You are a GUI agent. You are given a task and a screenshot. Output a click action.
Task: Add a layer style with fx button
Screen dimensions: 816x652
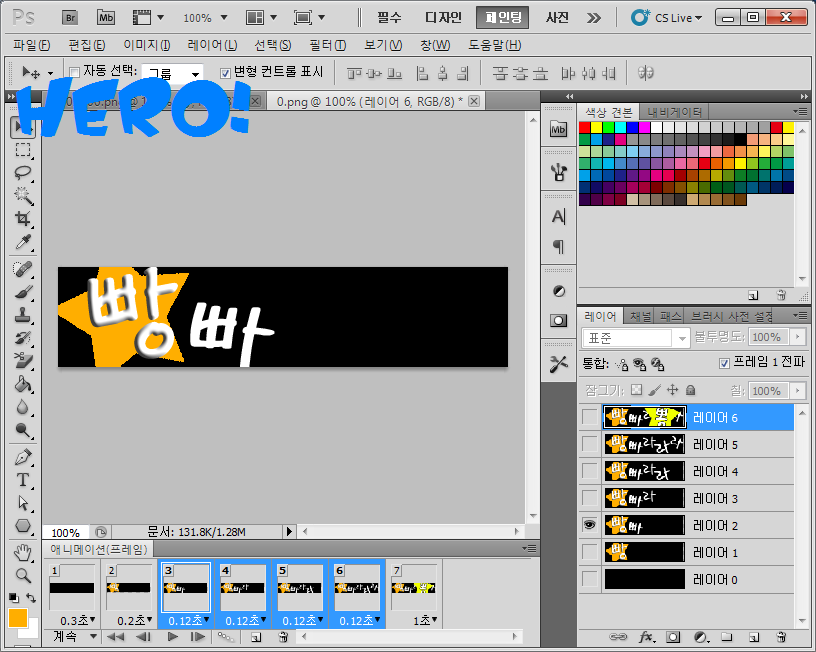[646, 637]
